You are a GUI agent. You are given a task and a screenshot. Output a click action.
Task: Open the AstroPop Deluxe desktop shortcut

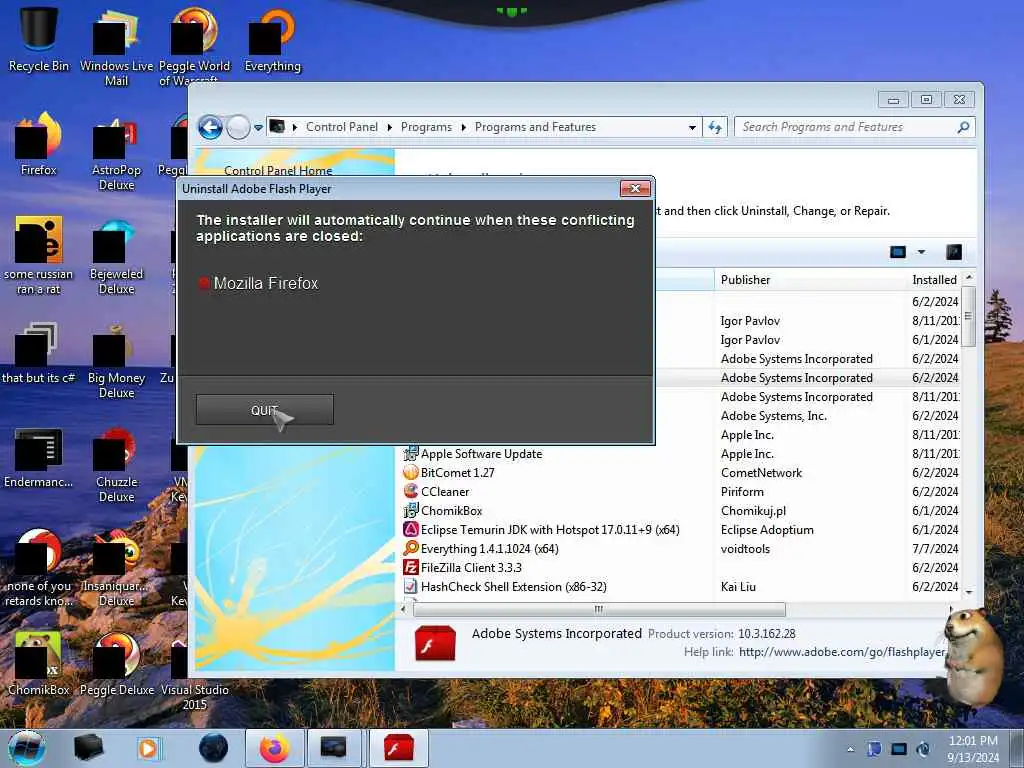click(x=116, y=152)
